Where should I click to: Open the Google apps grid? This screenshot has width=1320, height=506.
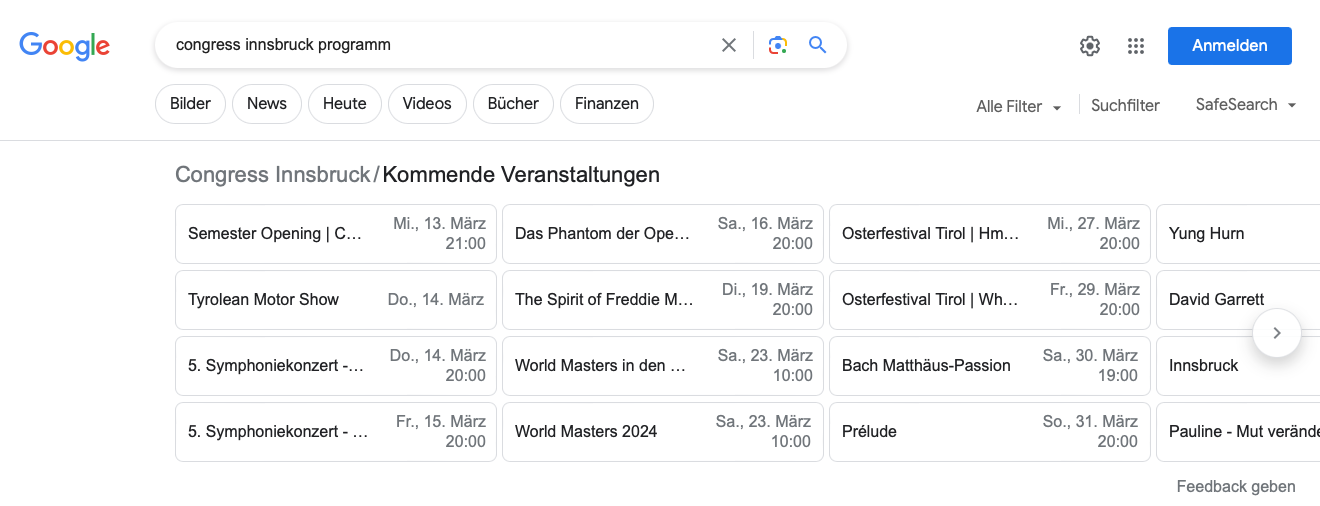[1135, 46]
